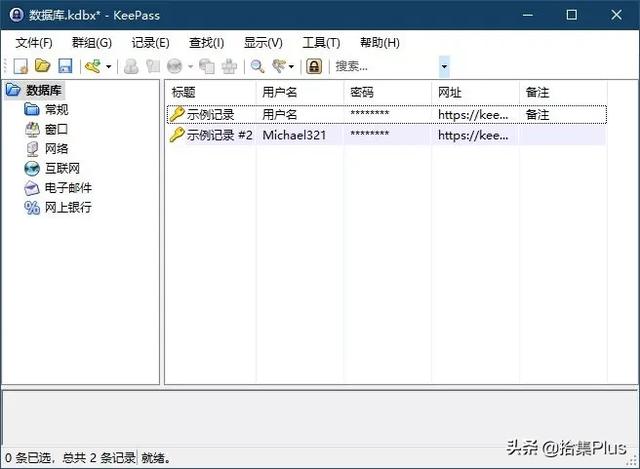Click the Copy user name icon
This screenshot has width=640, height=469.
pyautogui.click(x=131, y=66)
